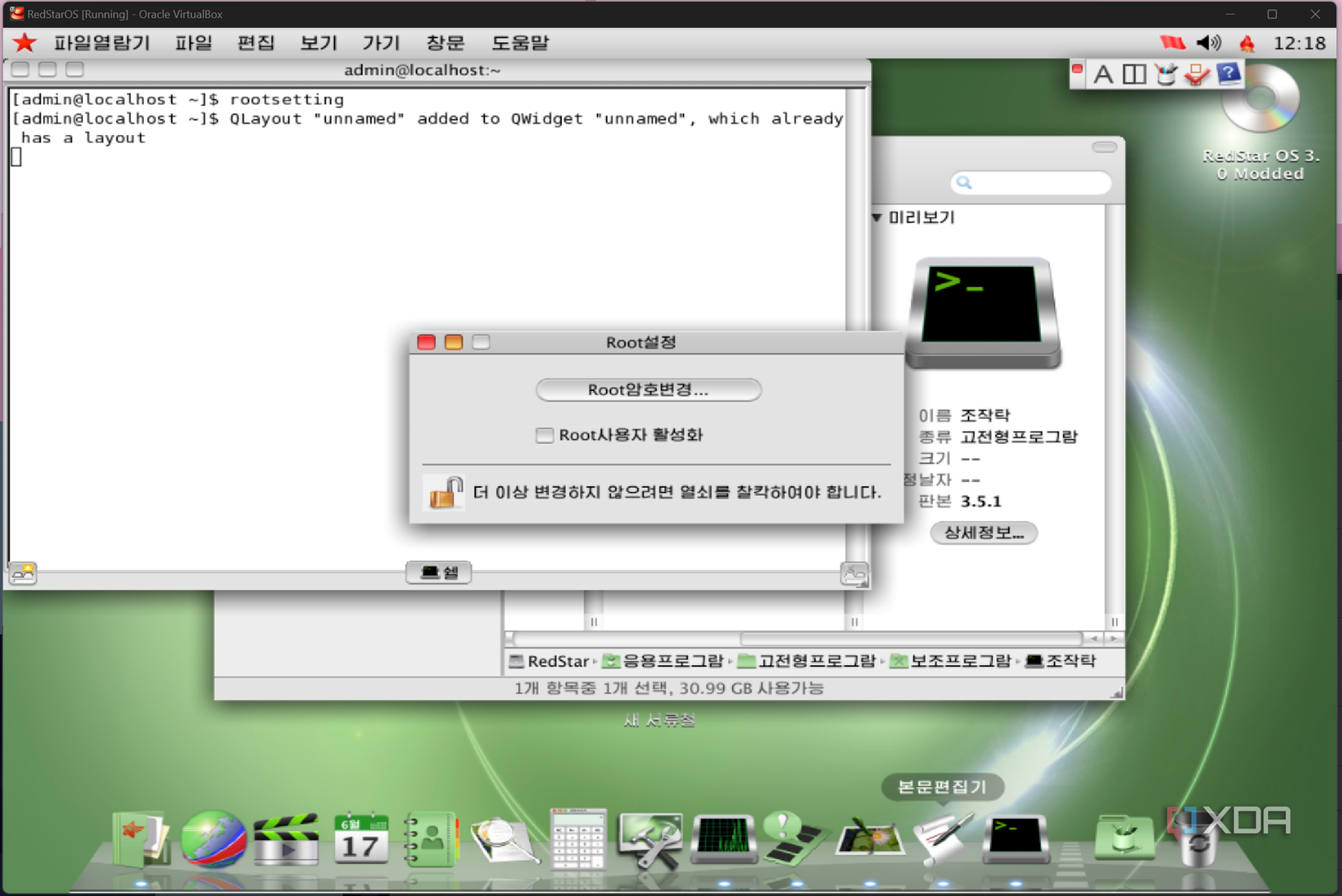Open the 도움말 menu

520,43
